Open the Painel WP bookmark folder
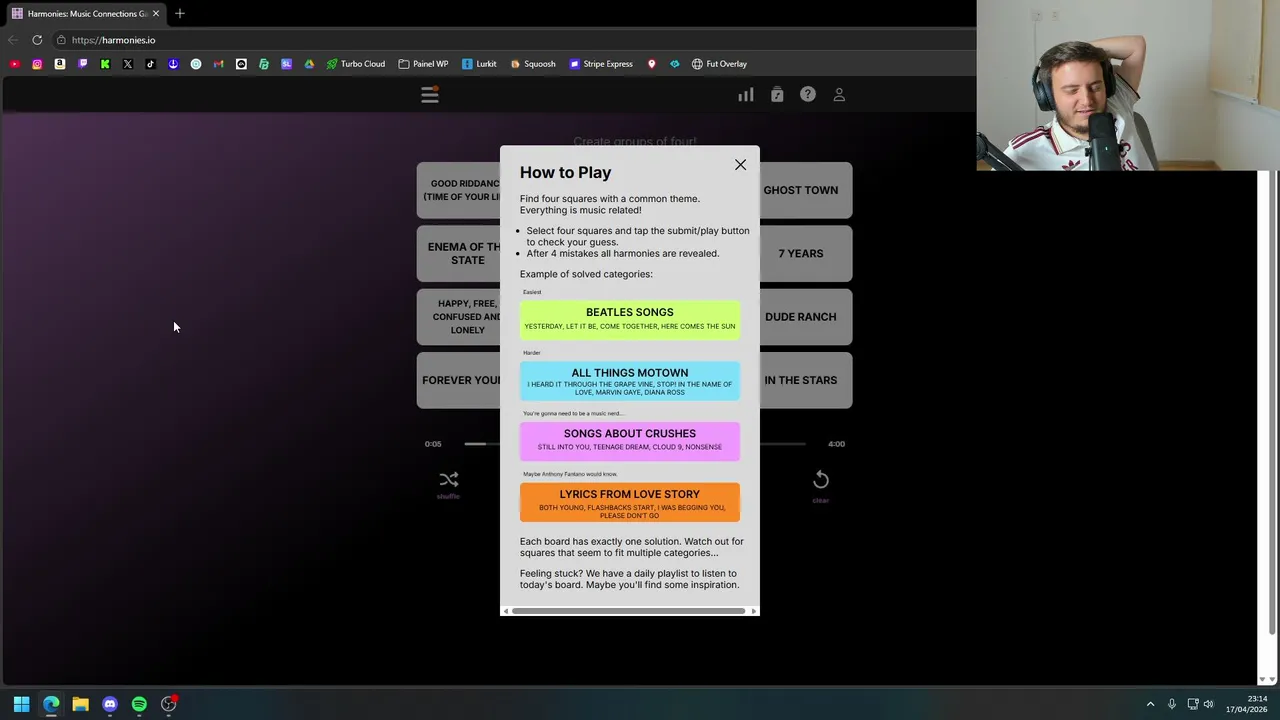Viewport: 1280px width, 720px height. click(x=423, y=64)
